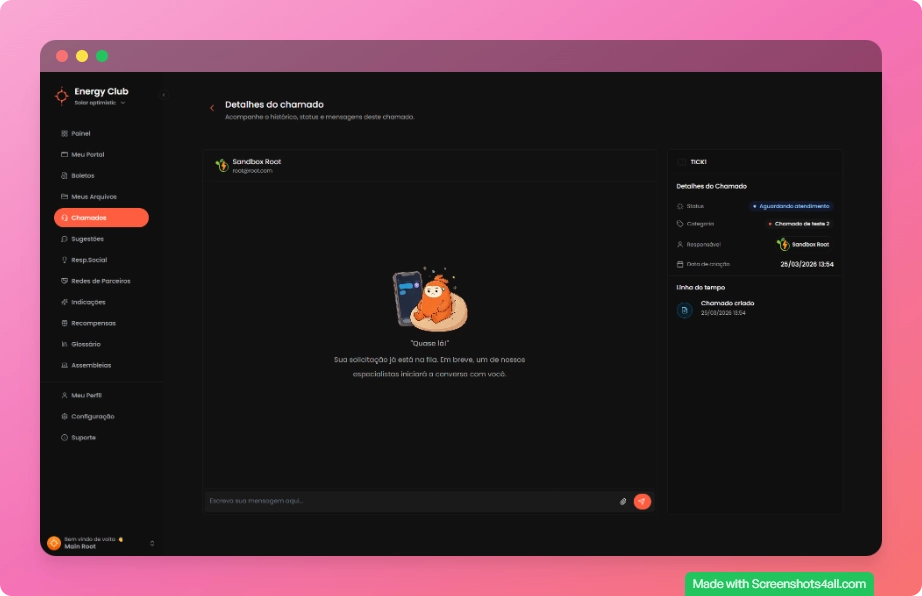The width and height of the screenshot is (922, 596).
Task: Click the calendar icon beside Data de criação
Action: click(680, 264)
